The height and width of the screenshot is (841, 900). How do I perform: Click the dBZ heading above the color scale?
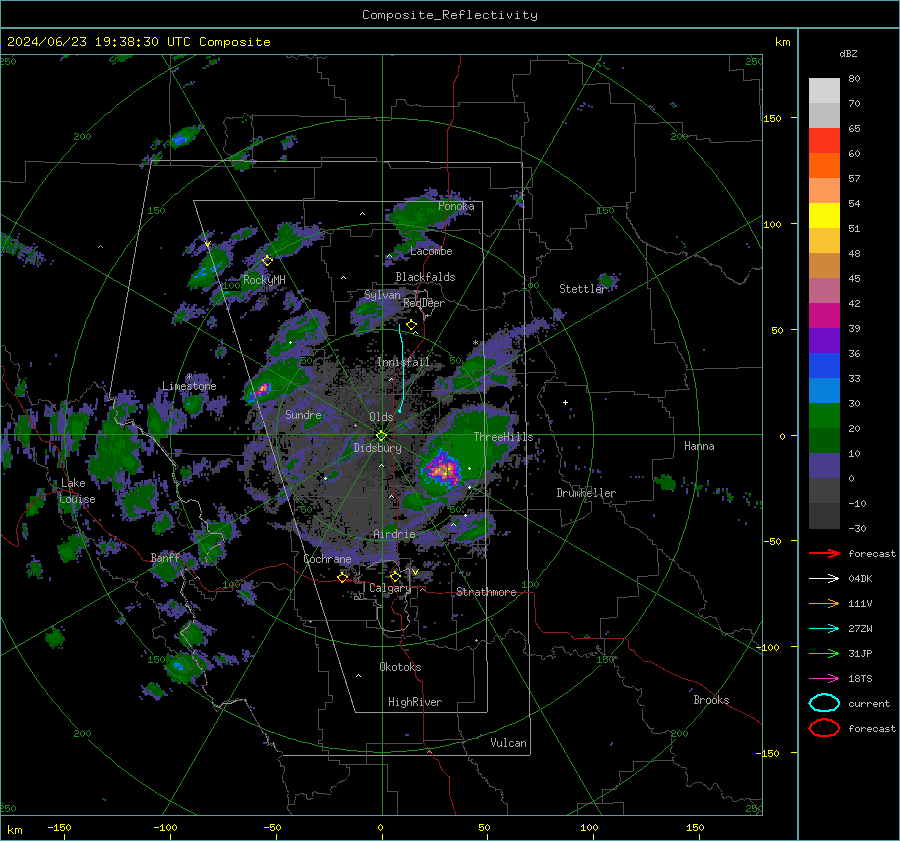tap(848, 53)
